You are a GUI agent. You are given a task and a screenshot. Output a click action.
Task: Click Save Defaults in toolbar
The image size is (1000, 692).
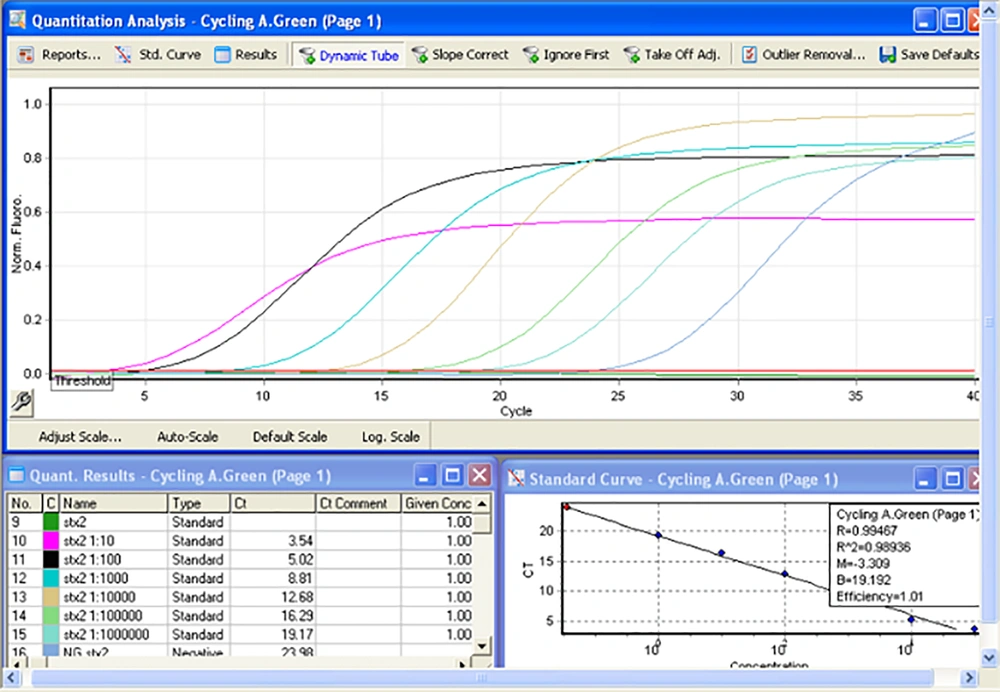pyautogui.click(x=929, y=55)
